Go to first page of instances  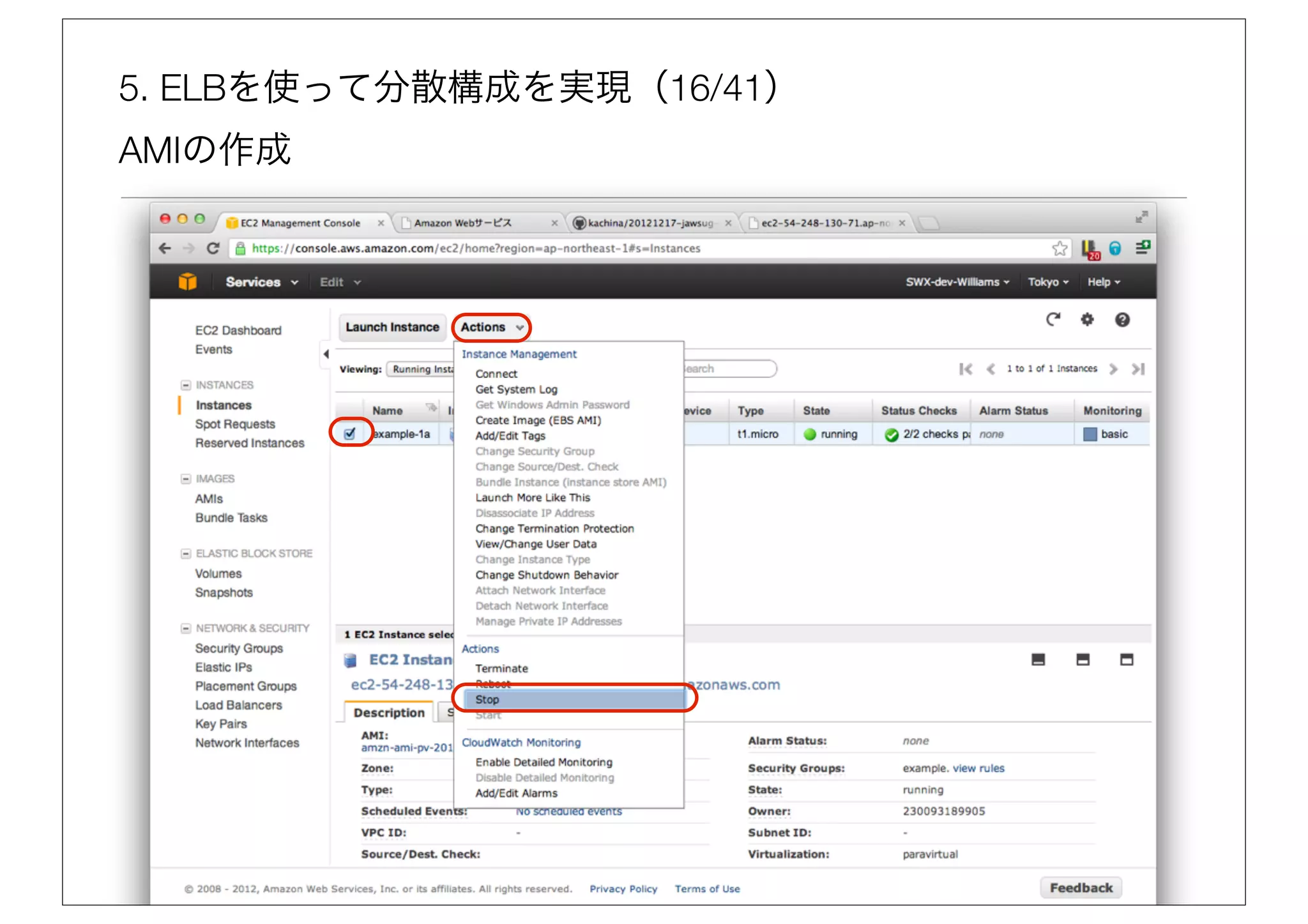click(966, 369)
